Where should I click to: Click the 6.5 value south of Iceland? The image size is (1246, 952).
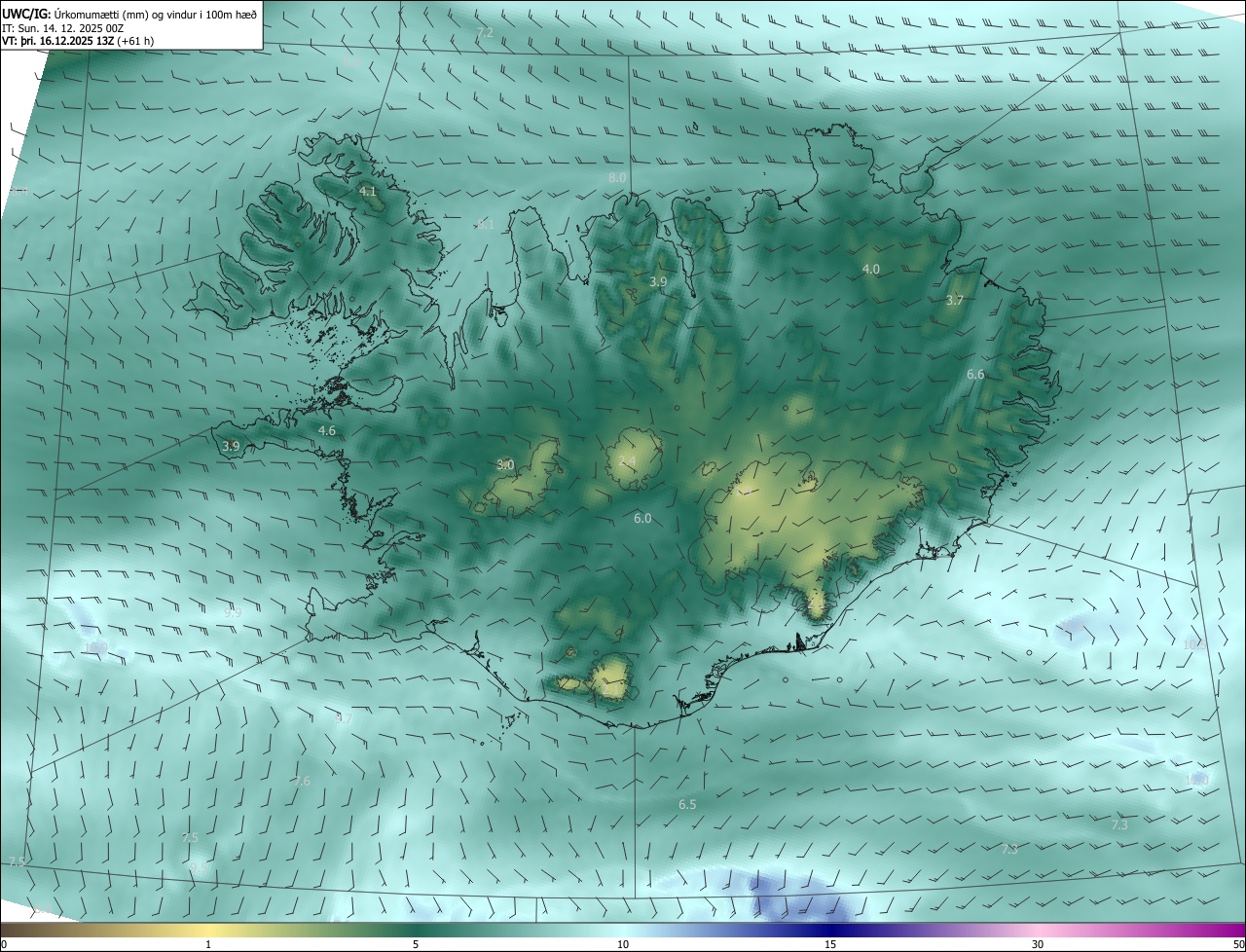click(687, 805)
